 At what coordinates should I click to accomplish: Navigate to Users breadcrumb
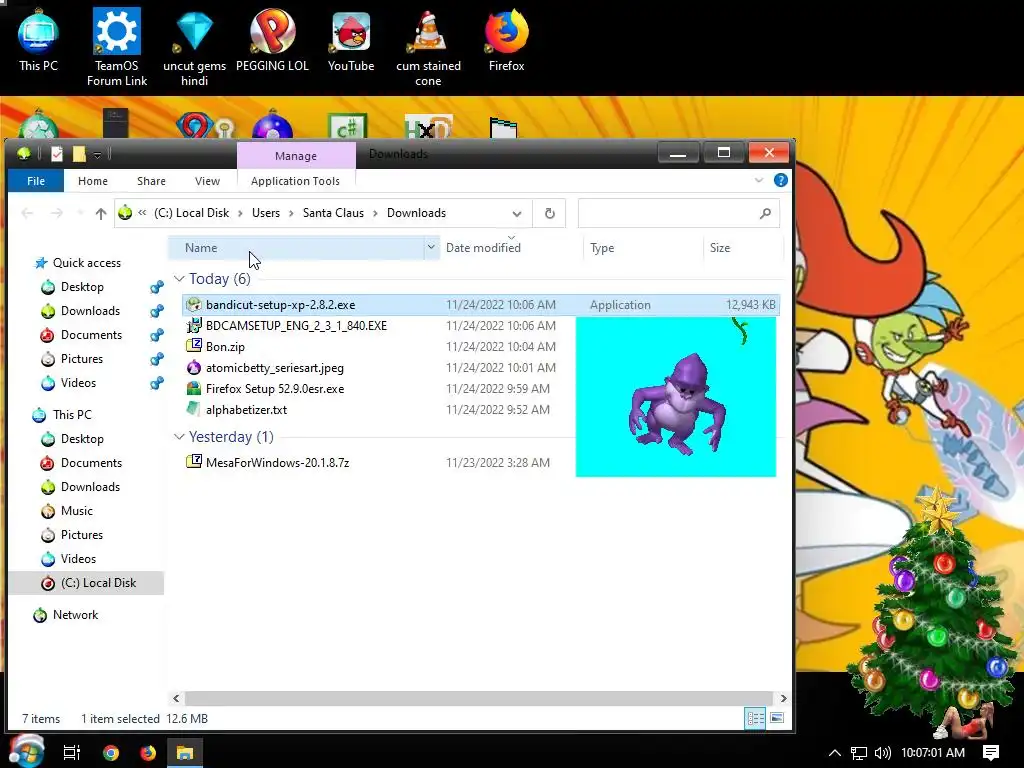click(x=266, y=213)
